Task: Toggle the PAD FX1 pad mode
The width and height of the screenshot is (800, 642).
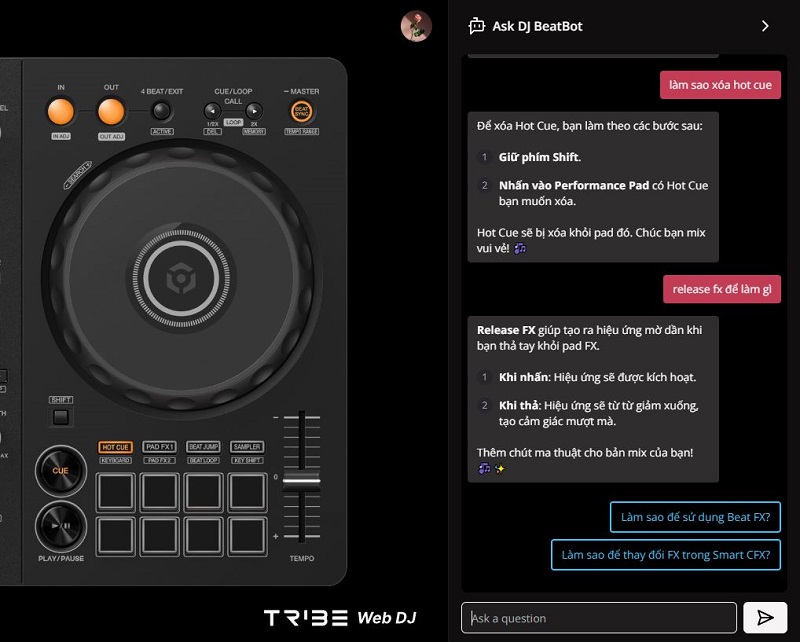Action: [160, 447]
